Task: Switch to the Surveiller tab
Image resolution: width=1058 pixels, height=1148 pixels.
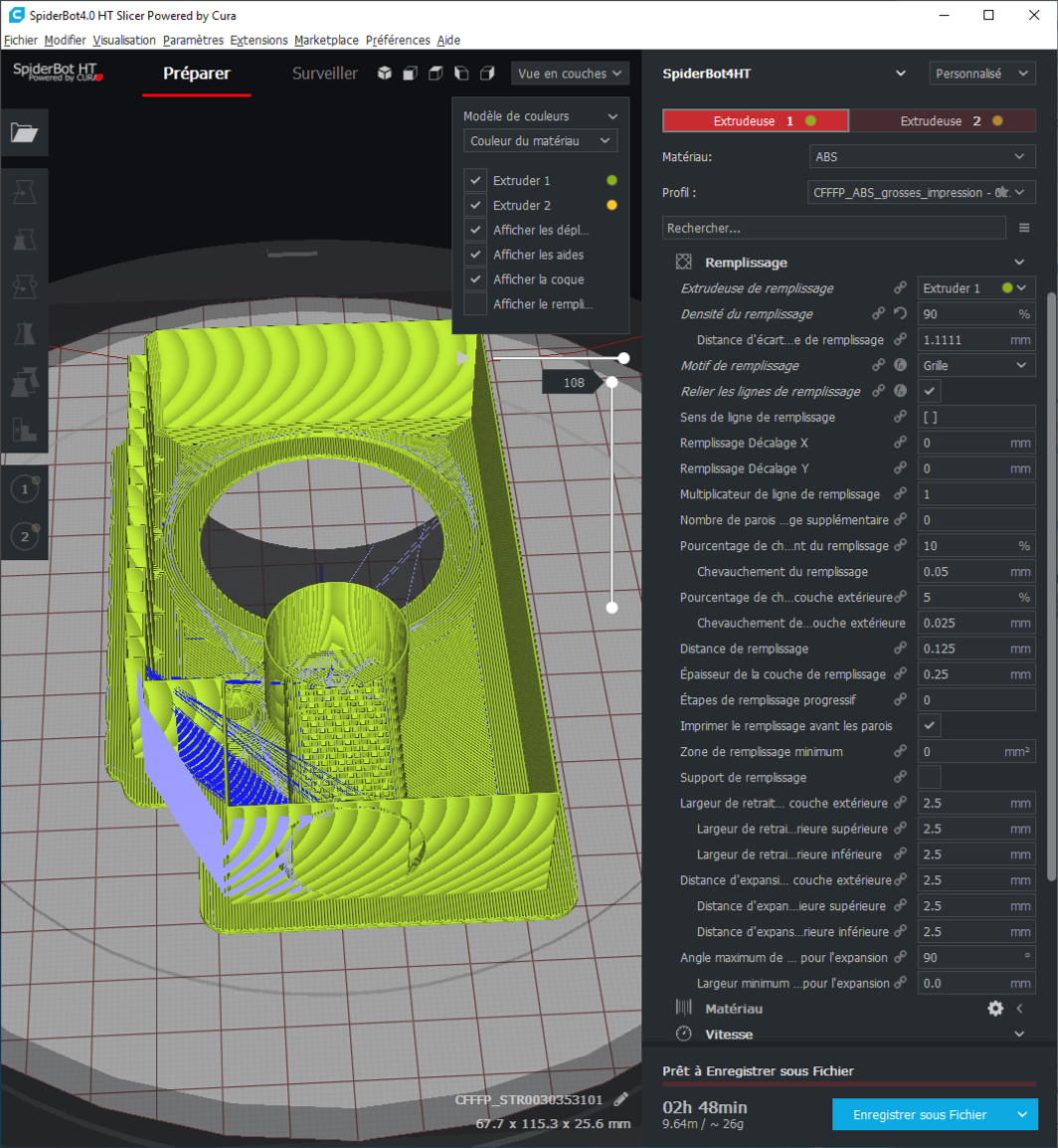Action: (325, 74)
